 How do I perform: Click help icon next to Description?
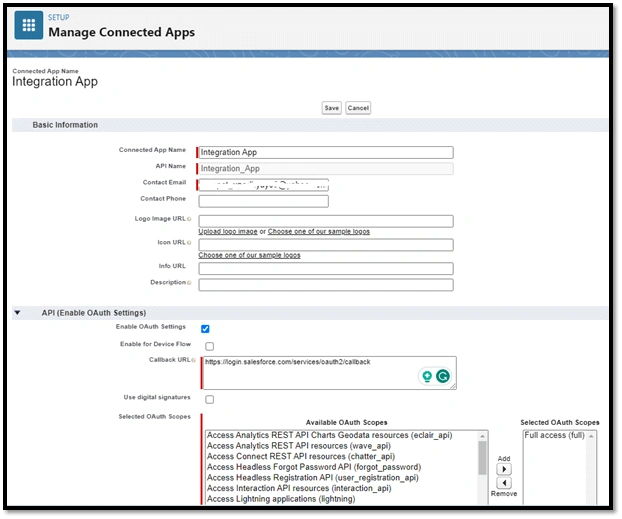189,283
